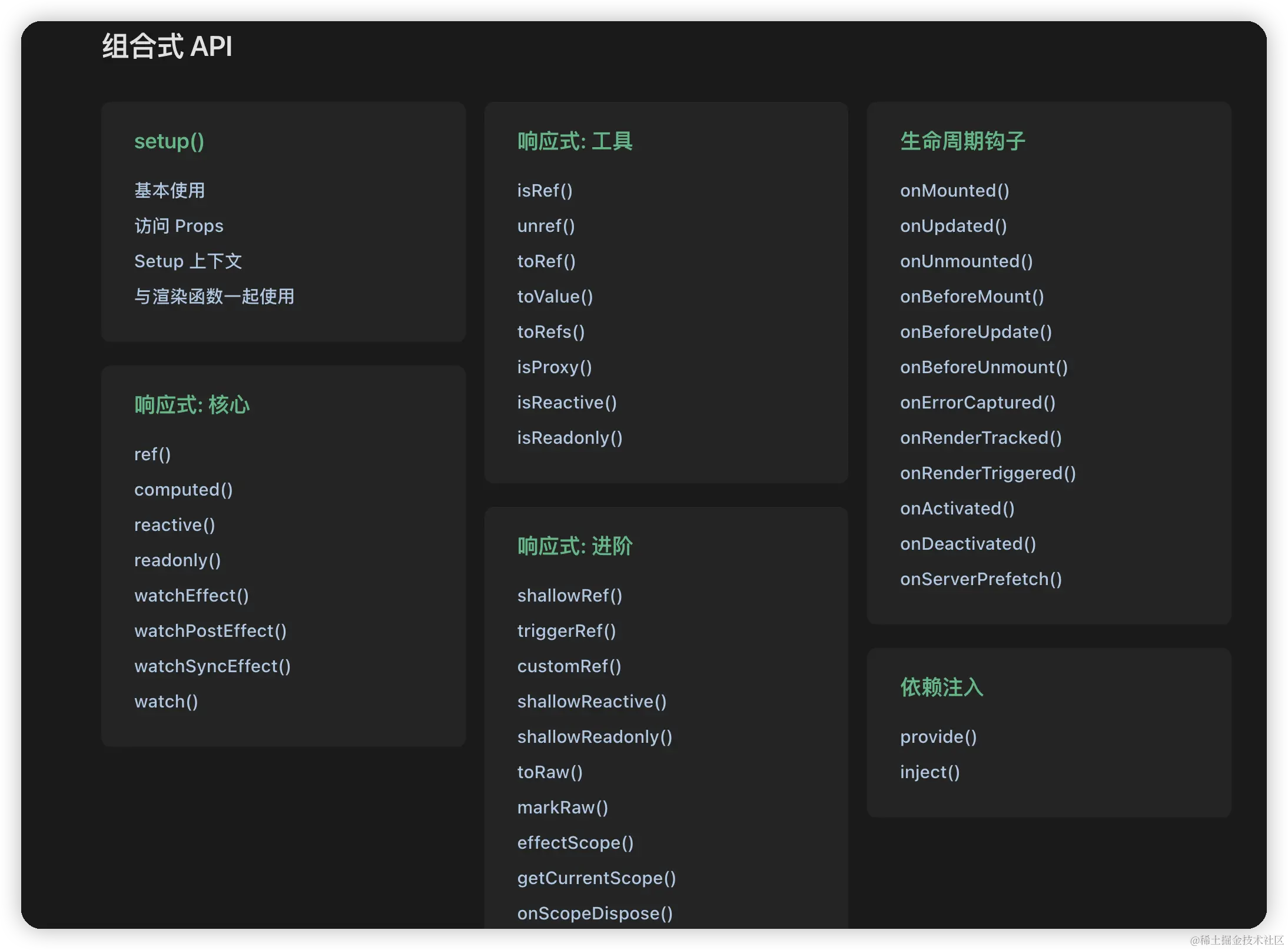
Task: Click the inject() API link
Action: coord(930,772)
